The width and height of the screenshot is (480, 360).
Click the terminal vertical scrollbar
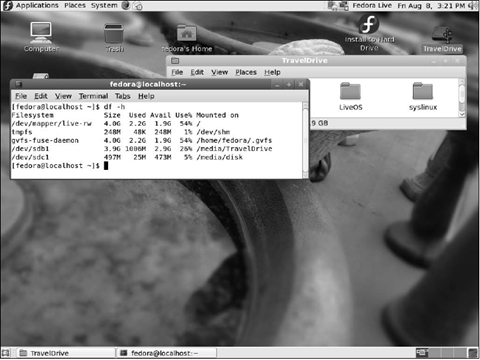click(x=305, y=140)
